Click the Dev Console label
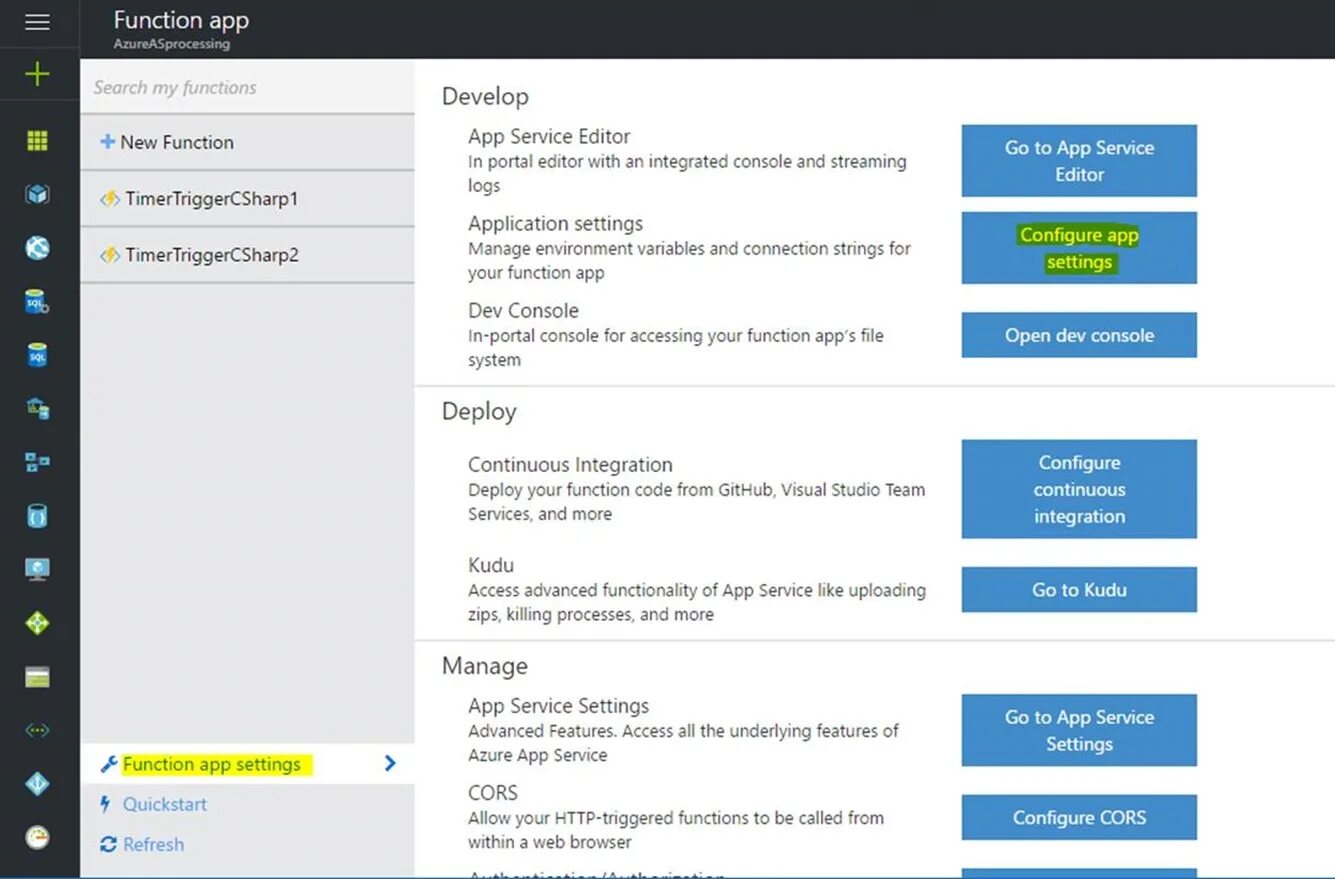The image size is (1335, 879). click(x=523, y=310)
